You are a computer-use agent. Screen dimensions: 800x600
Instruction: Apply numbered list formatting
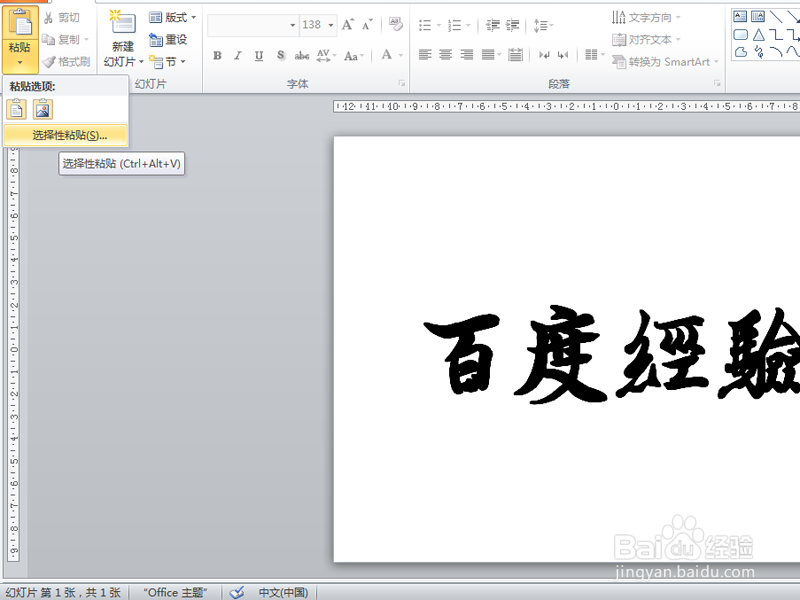[x=454, y=25]
